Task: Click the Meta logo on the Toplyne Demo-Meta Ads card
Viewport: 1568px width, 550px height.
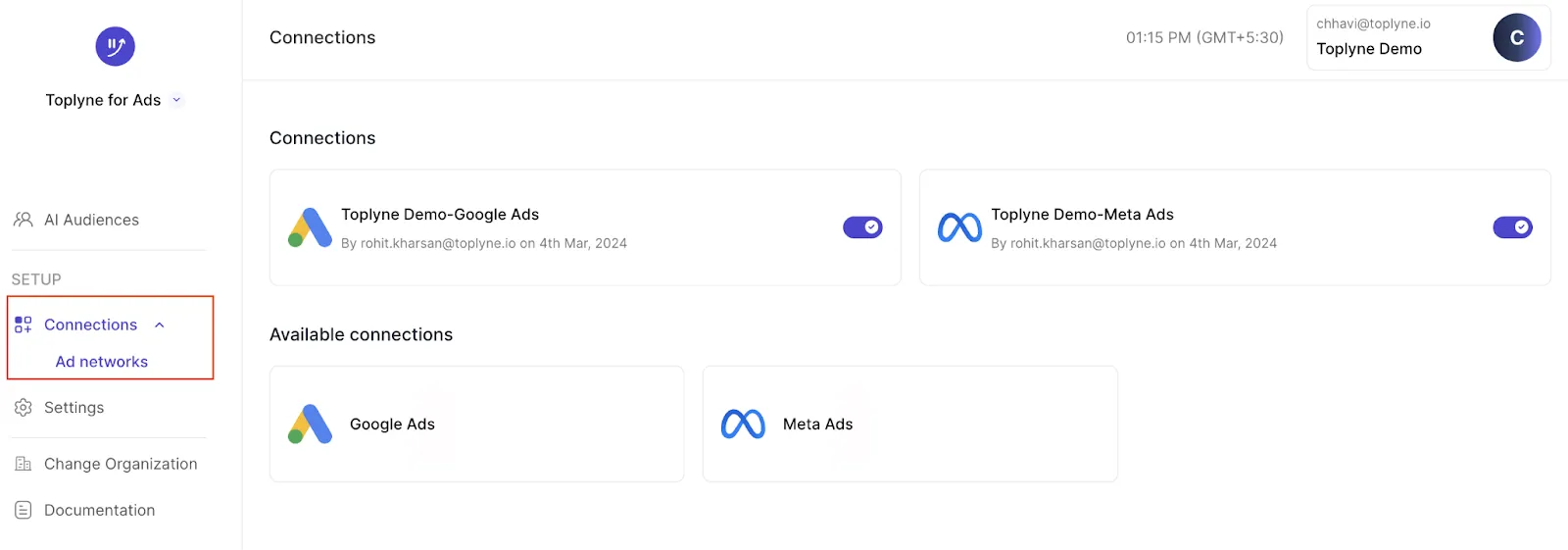Action: coord(959,227)
